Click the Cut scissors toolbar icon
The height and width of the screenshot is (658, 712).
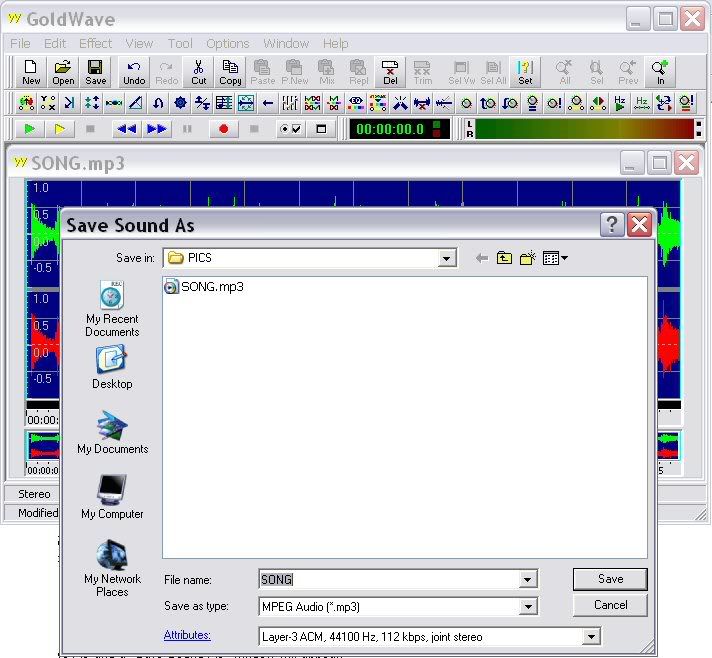198,72
